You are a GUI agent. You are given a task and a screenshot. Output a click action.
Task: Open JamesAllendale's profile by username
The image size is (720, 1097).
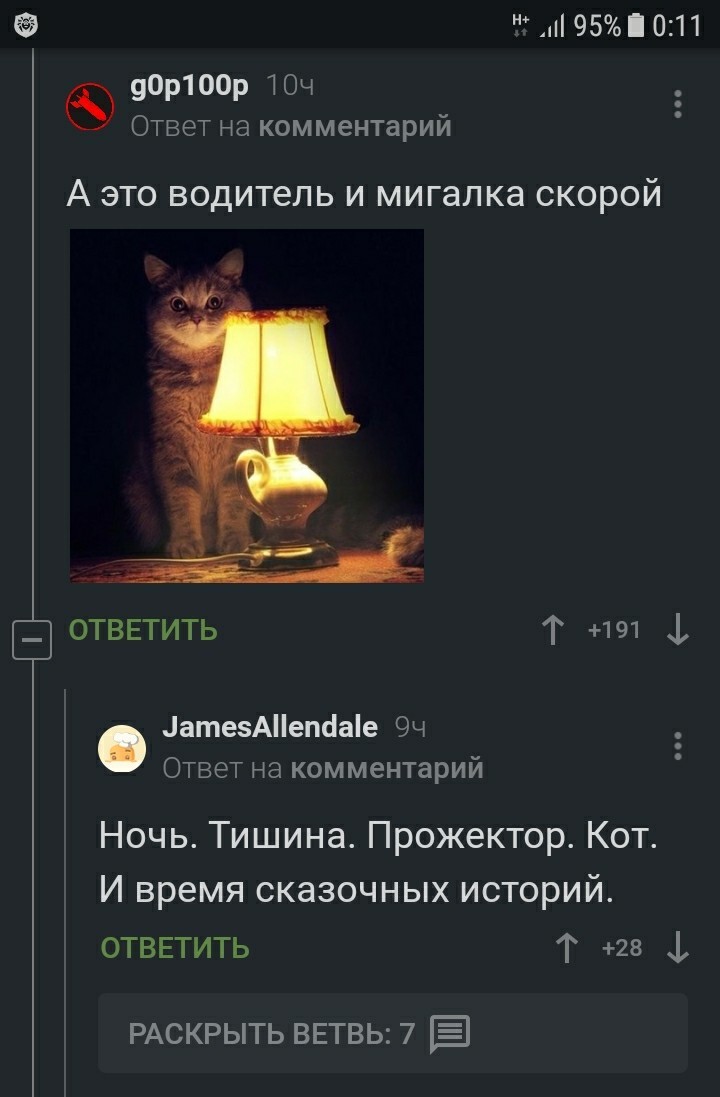pyautogui.click(x=270, y=727)
